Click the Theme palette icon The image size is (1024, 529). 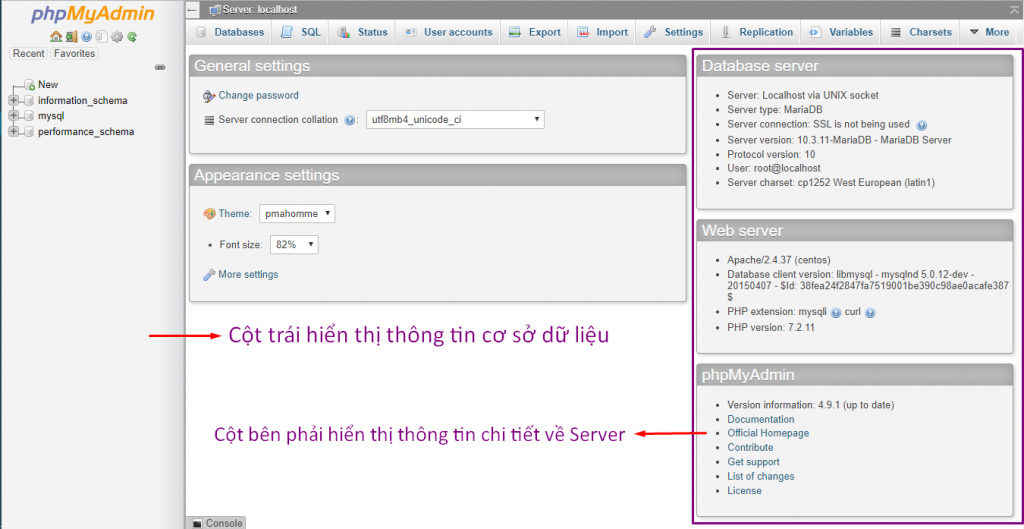(209, 214)
